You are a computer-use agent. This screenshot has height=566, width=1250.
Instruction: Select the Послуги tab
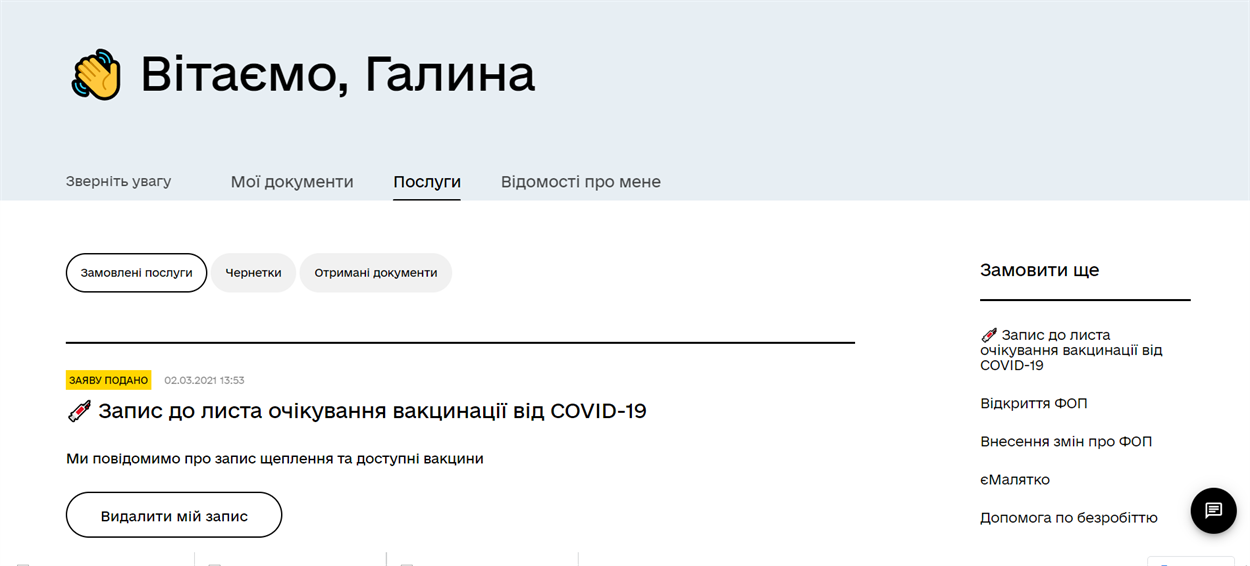[427, 182]
